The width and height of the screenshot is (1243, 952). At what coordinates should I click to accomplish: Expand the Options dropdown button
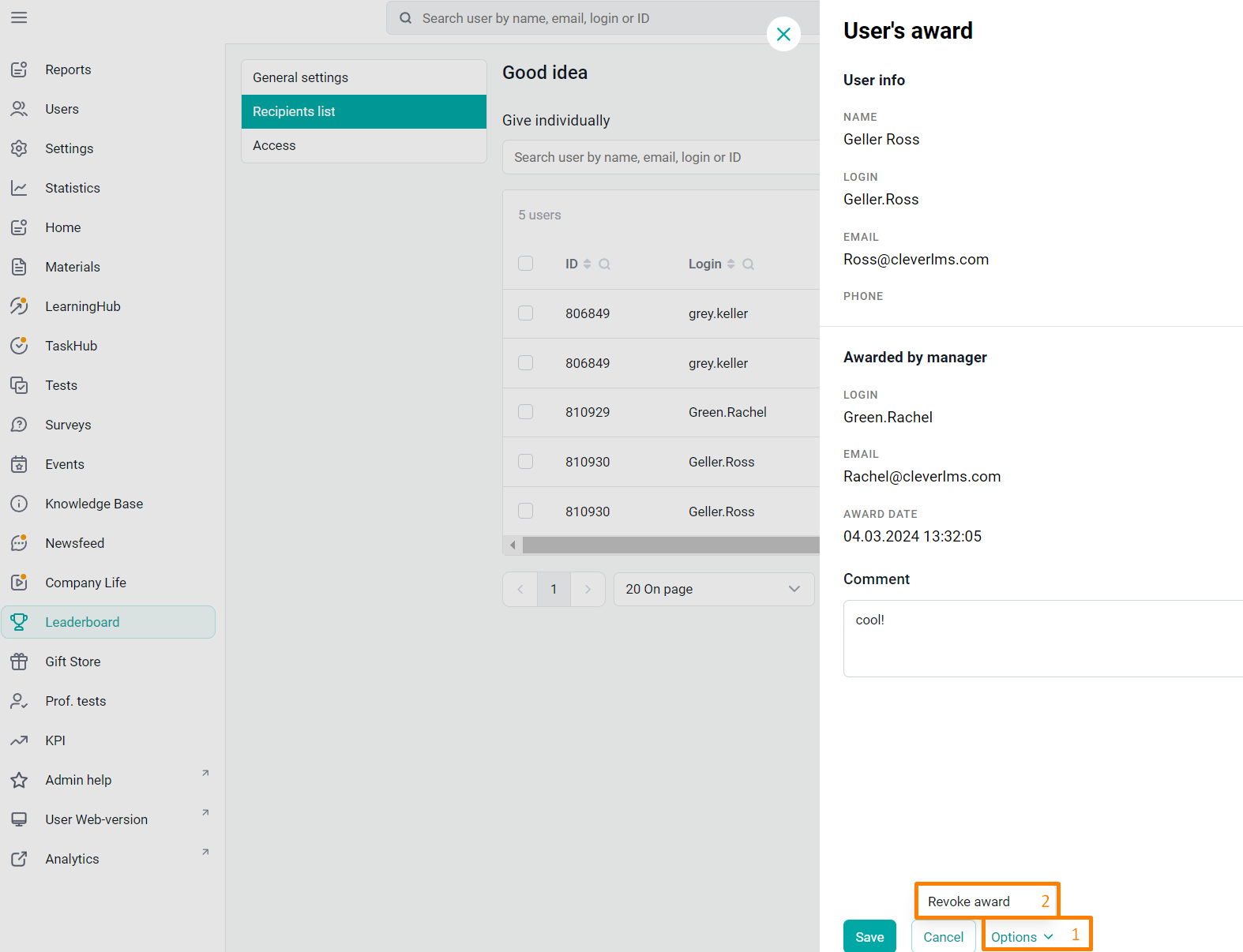(1022, 937)
